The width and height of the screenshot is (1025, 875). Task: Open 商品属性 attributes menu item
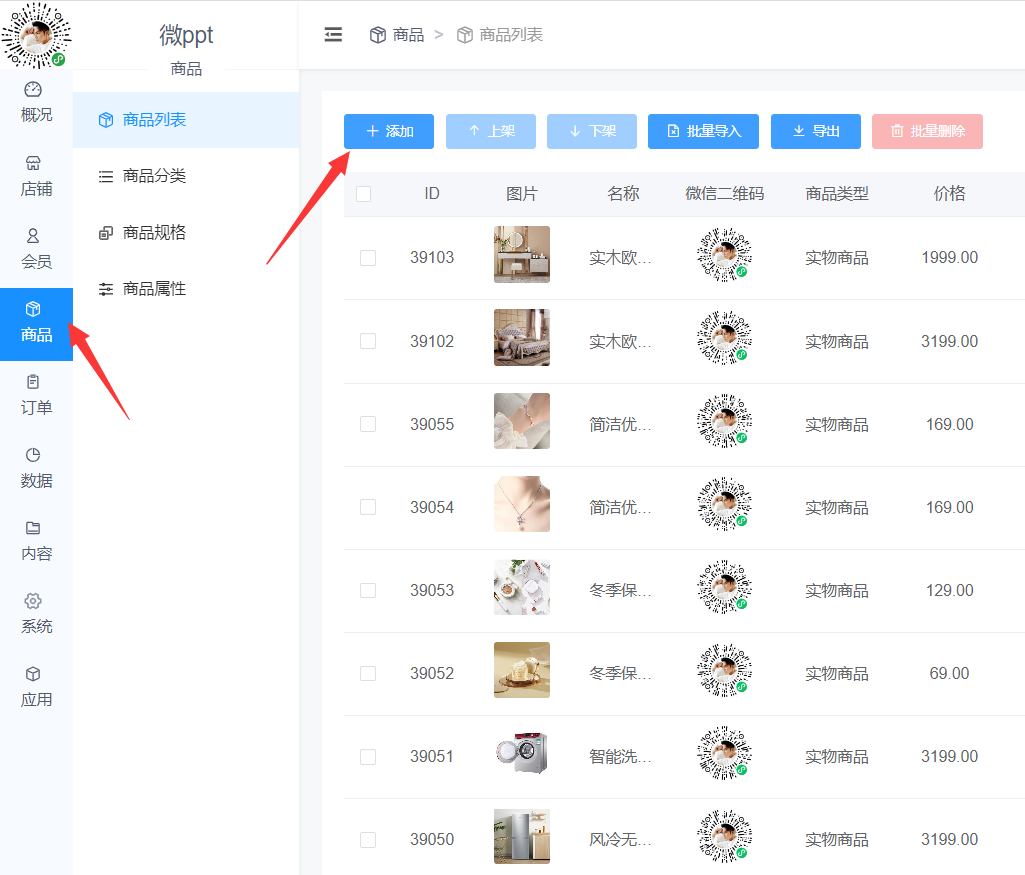(x=153, y=289)
